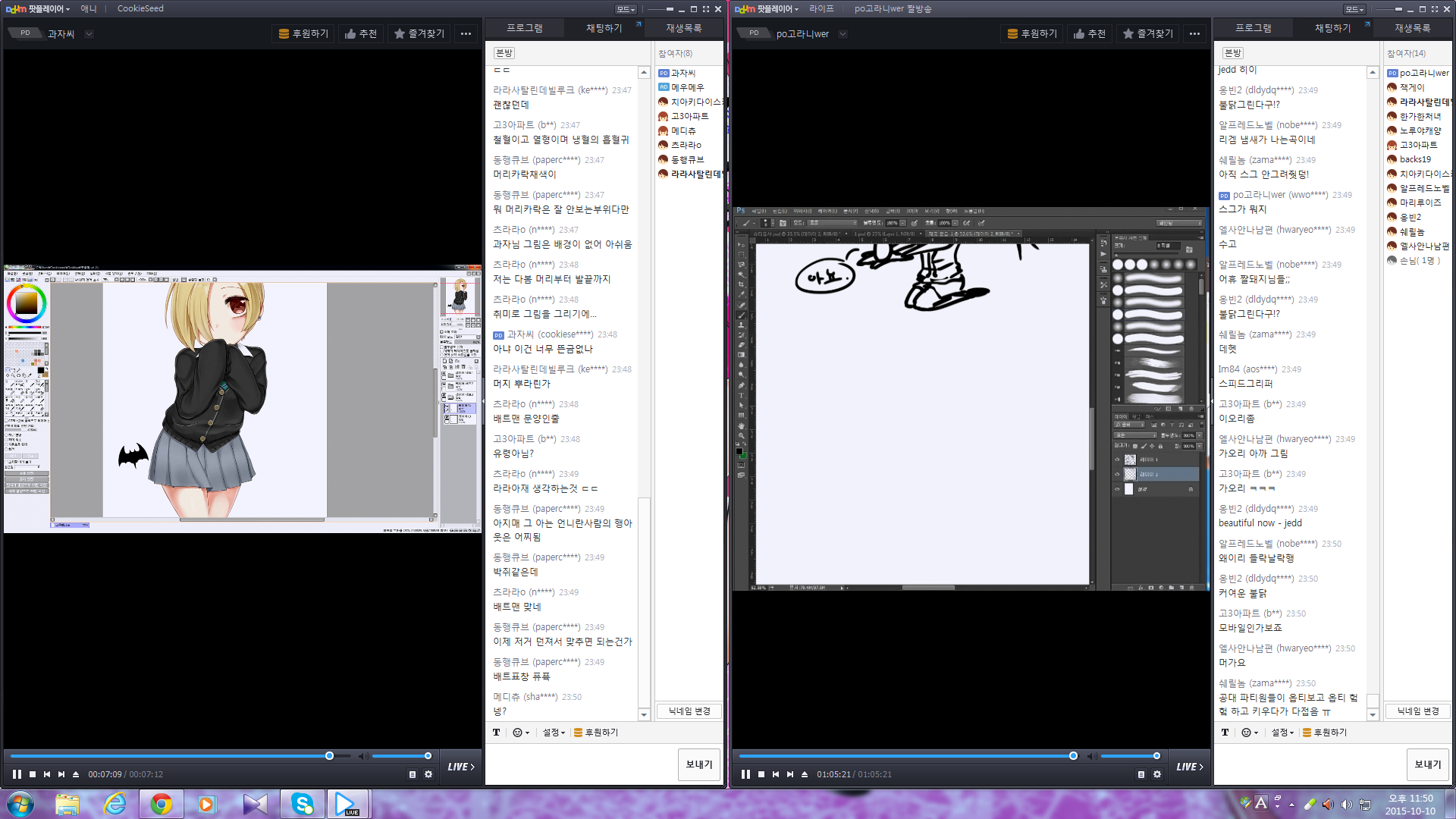
Task: Switch to 프로그램 tab in left window
Action: 525,28
